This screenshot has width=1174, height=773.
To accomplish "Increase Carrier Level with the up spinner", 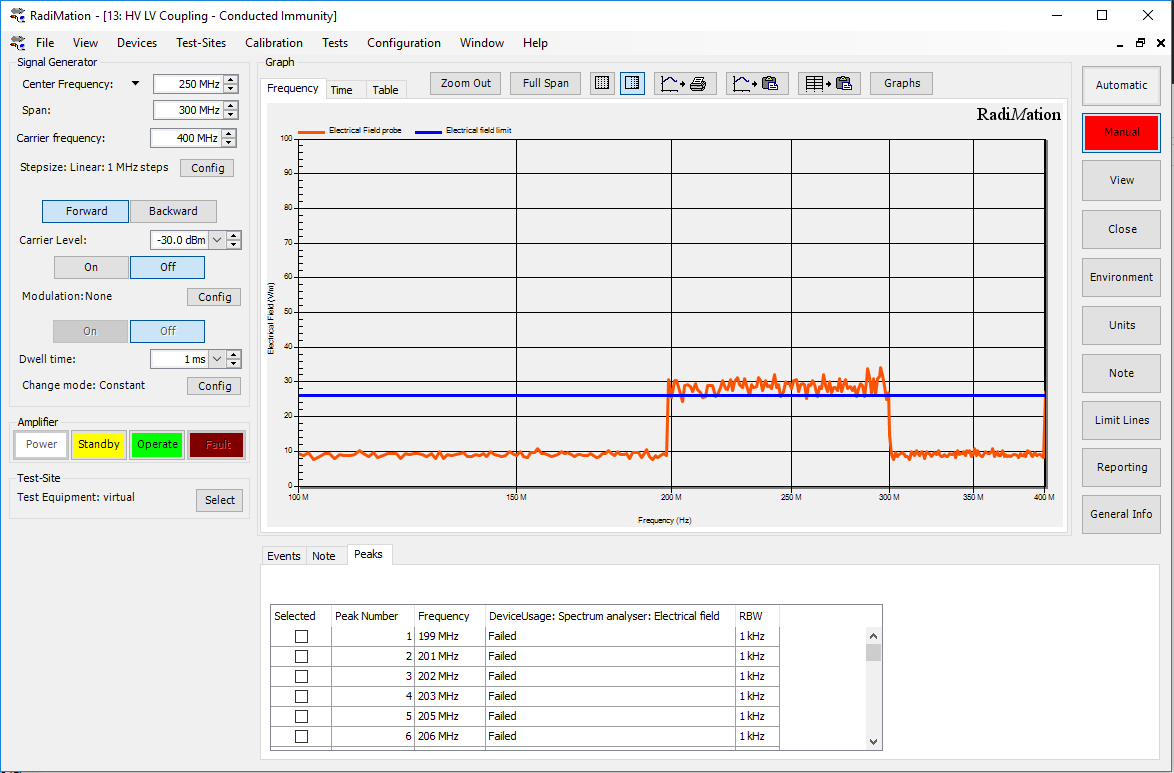I will point(234,235).
